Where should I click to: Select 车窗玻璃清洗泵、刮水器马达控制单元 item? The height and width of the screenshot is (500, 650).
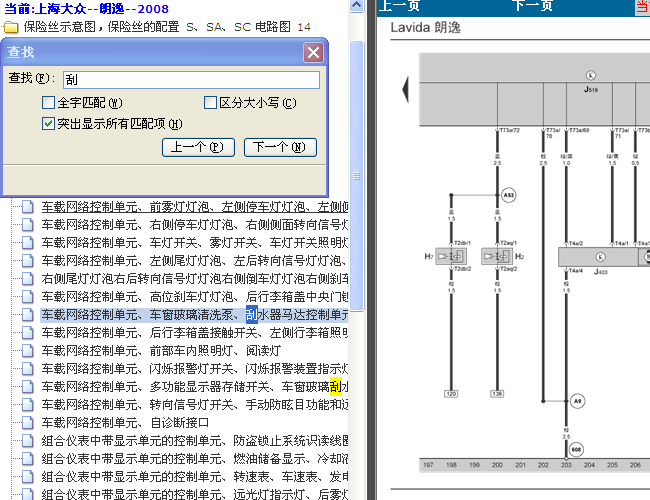194,315
